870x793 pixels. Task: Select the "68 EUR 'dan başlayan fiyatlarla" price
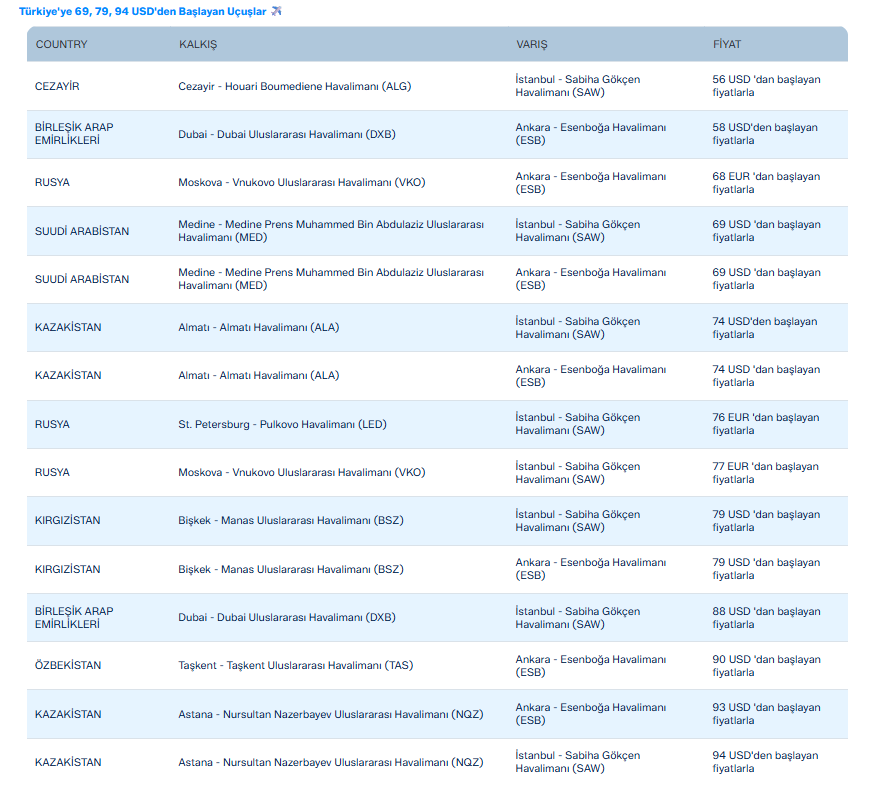click(x=766, y=183)
